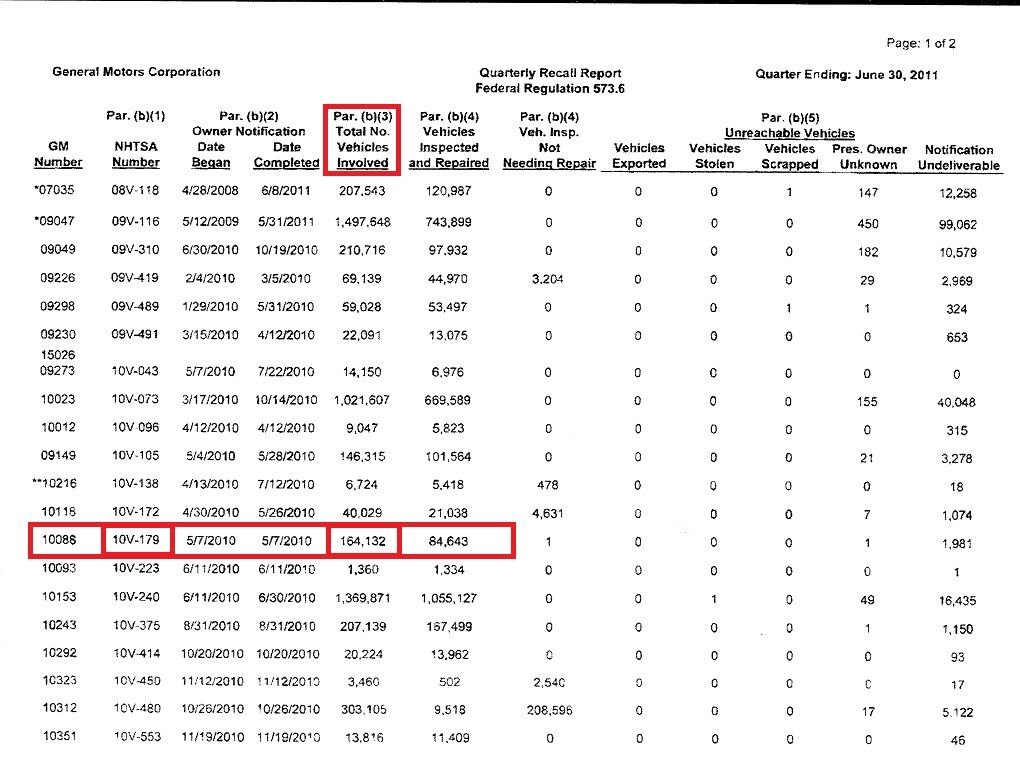Select the 208,596 not needing repair value
The image size is (1020, 767).
click(549, 712)
